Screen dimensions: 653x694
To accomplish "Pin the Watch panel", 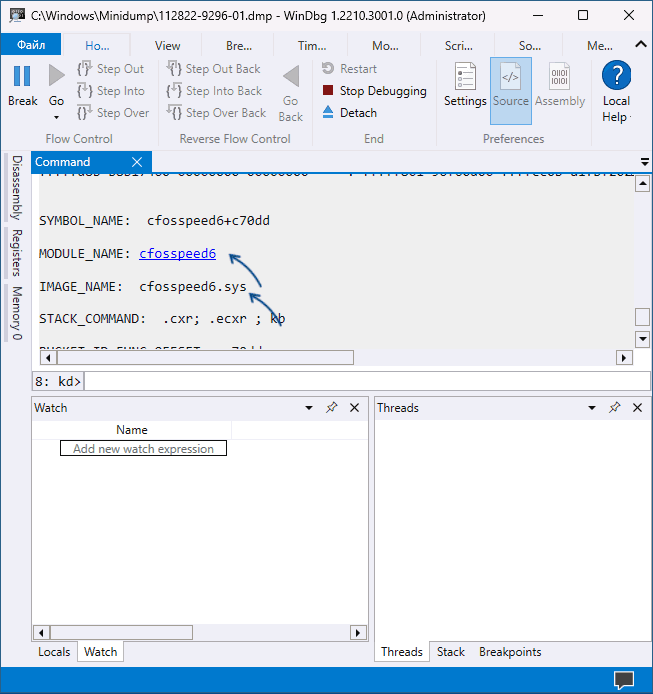I will (332, 408).
